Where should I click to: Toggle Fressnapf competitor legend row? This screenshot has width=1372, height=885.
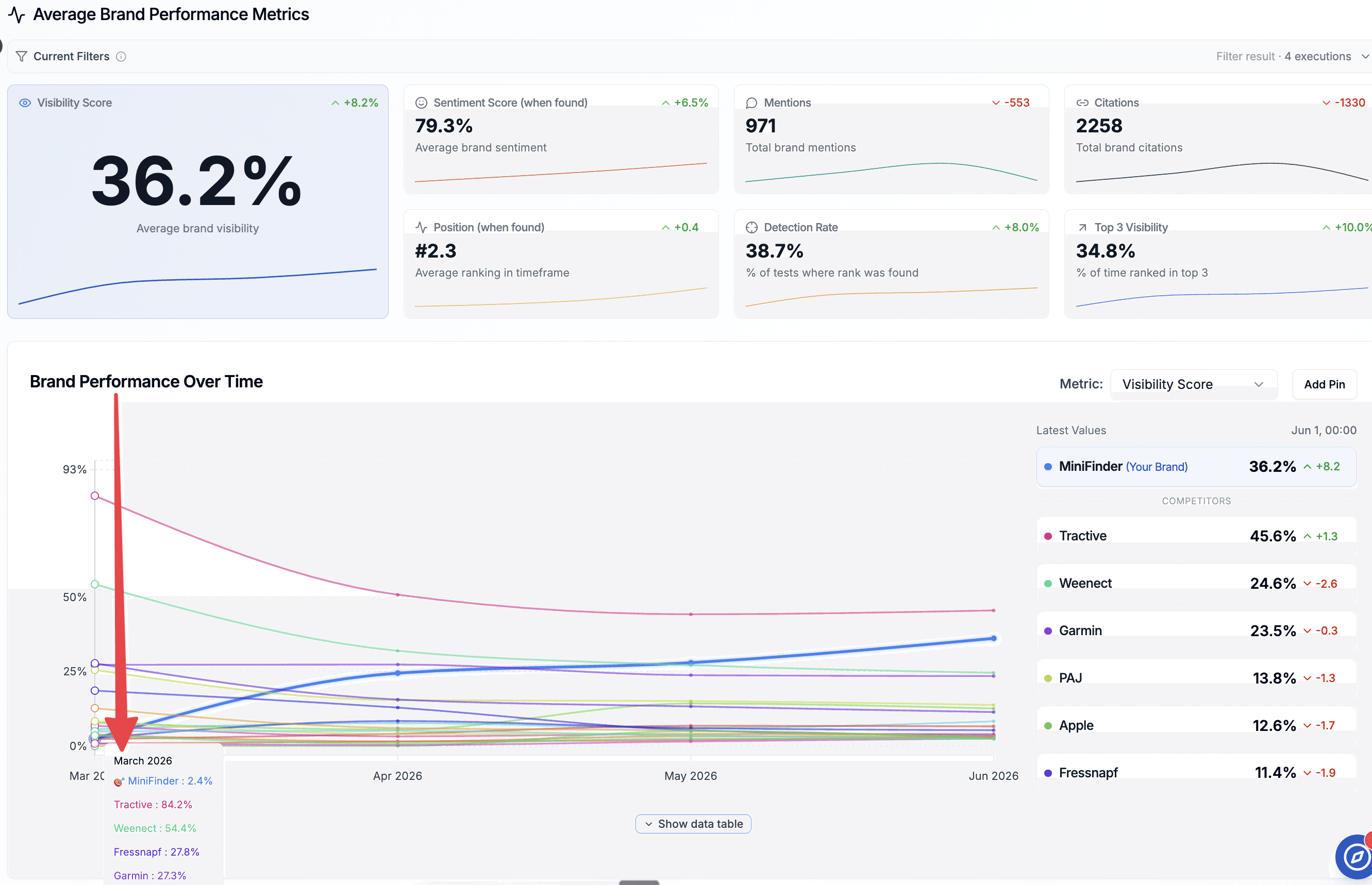pos(1196,773)
